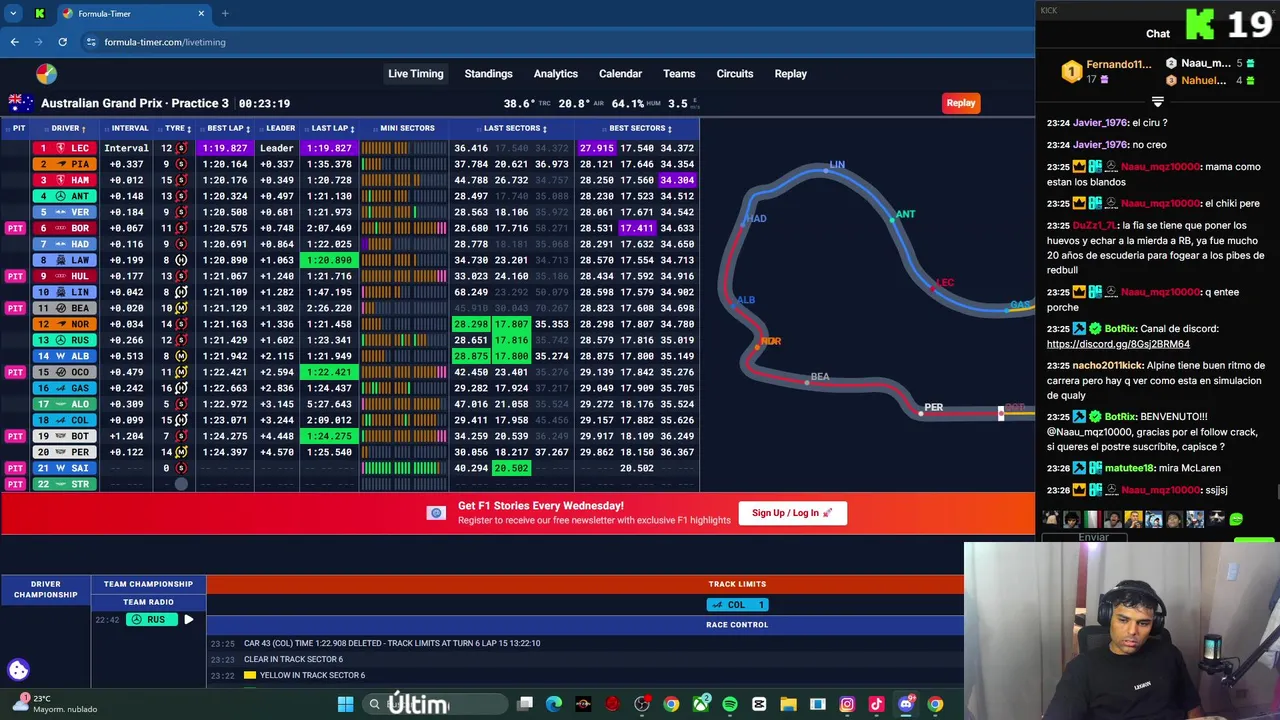The width and height of the screenshot is (1280, 720).
Task: Click the medium tyre icon in ALB row
Action: tap(181, 356)
